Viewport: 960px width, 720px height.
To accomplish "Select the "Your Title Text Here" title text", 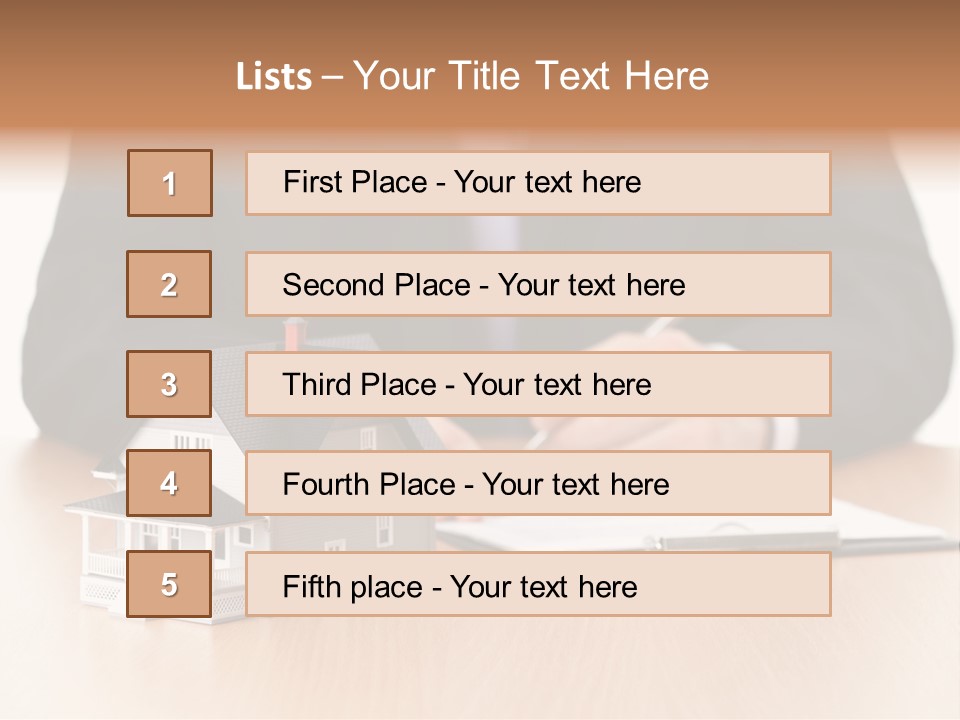I will [531, 77].
